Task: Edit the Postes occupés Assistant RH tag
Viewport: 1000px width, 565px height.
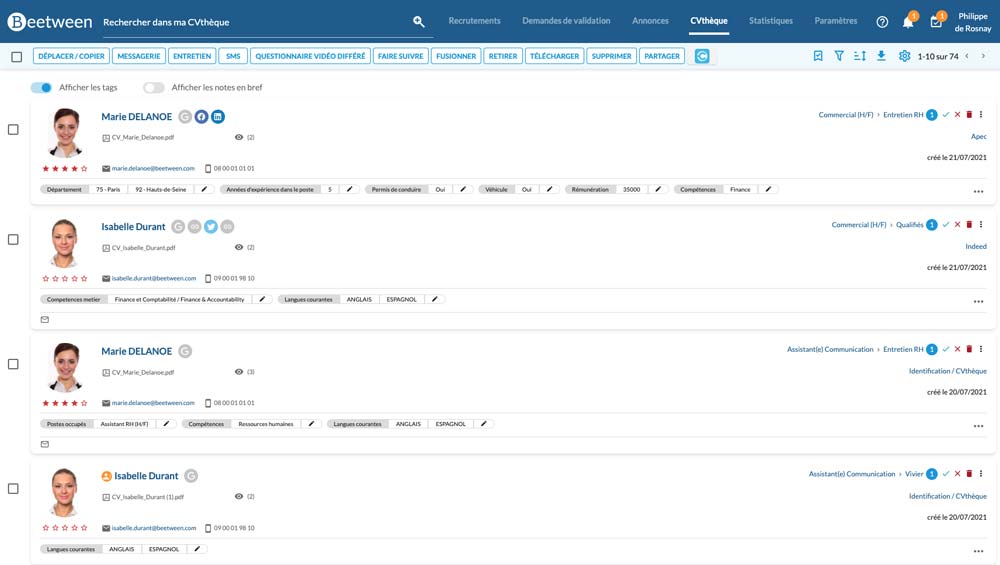Action: 166,424
